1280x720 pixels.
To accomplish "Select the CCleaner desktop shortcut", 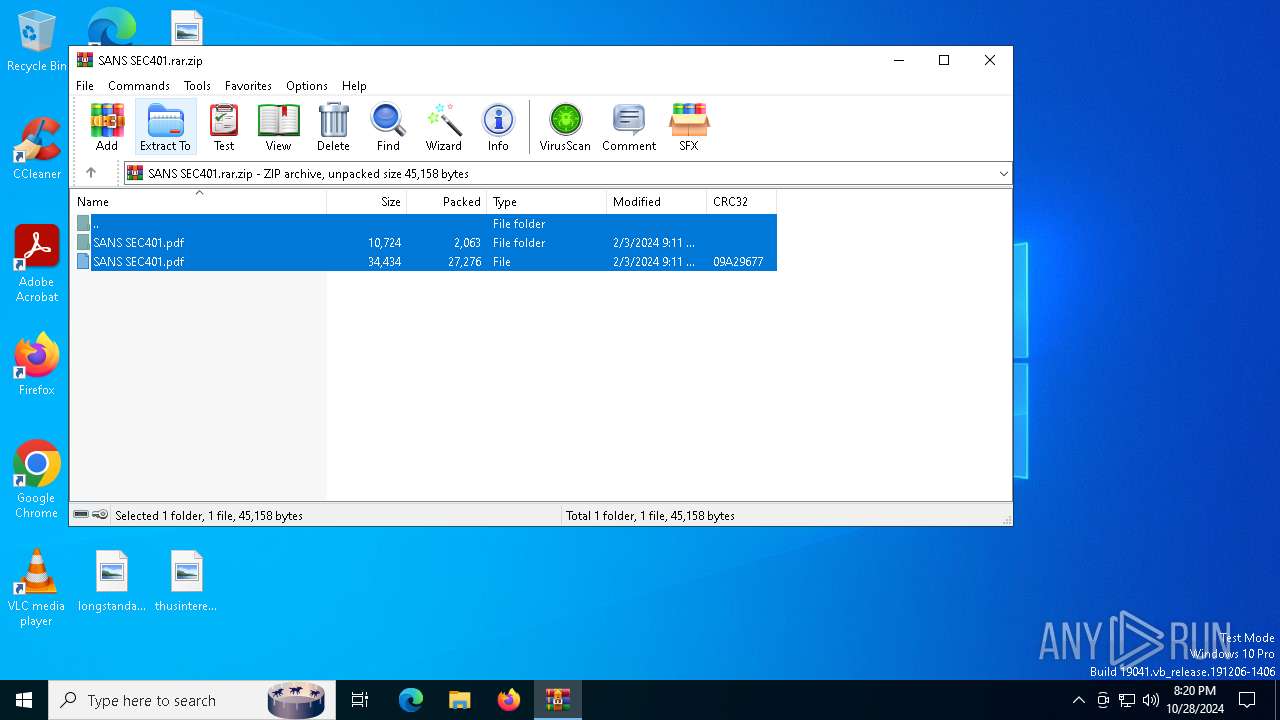I will 37,149.
